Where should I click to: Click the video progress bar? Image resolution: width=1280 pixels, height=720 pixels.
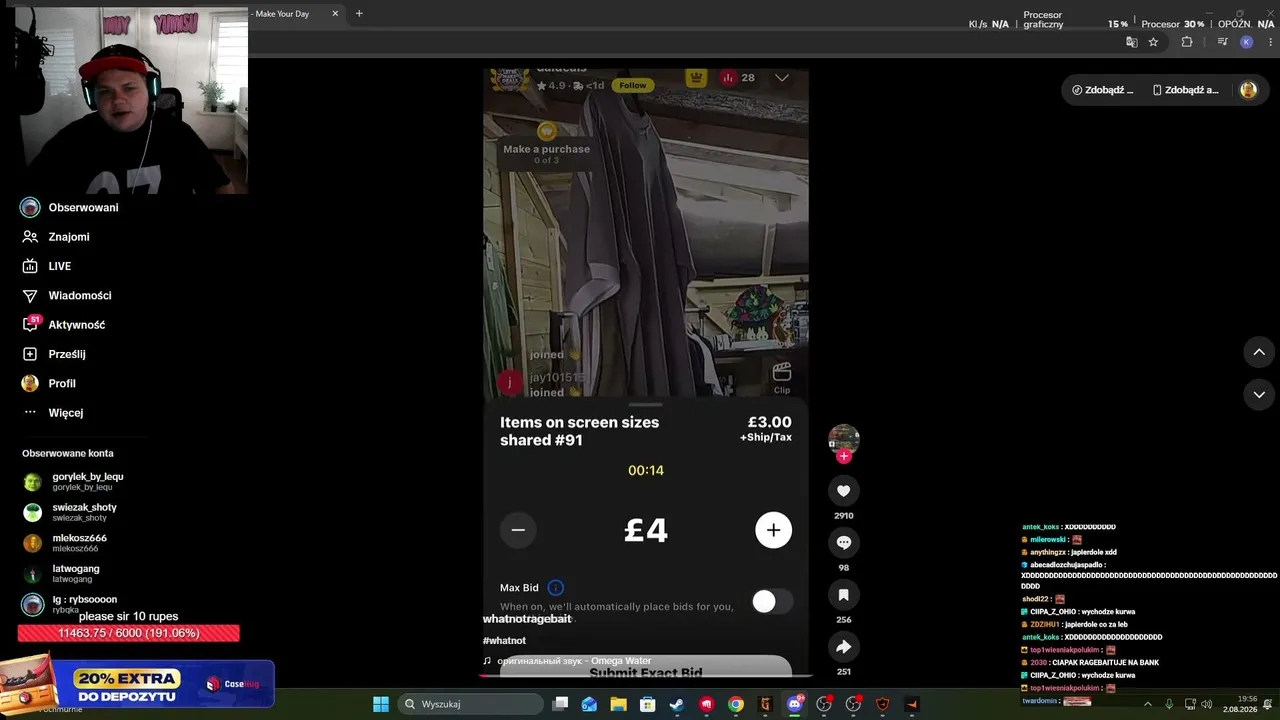tap(646, 676)
